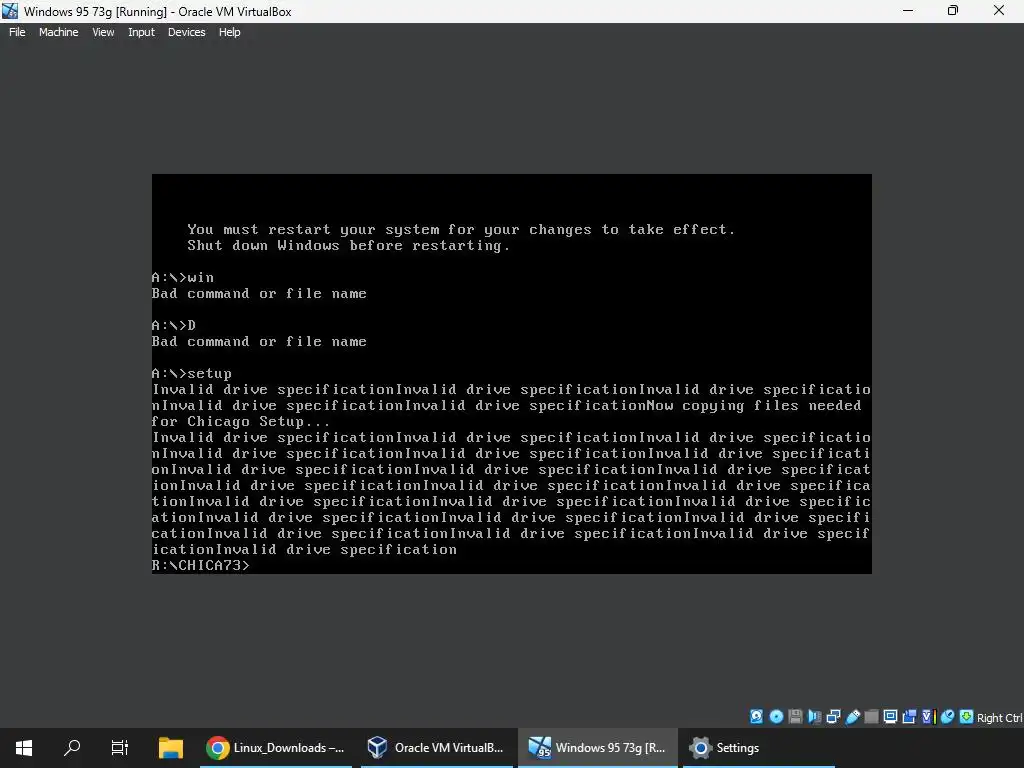The image size is (1024, 768).
Task: Click 'for Chicago Setup...' text line
Action: click(241, 422)
